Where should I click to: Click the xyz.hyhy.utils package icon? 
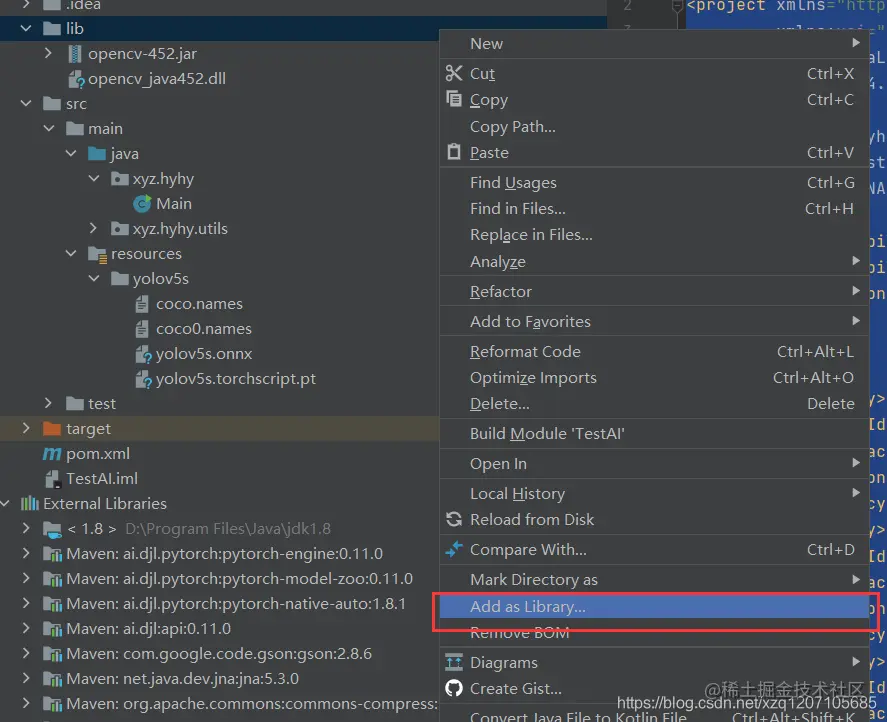pyautogui.click(x=119, y=229)
